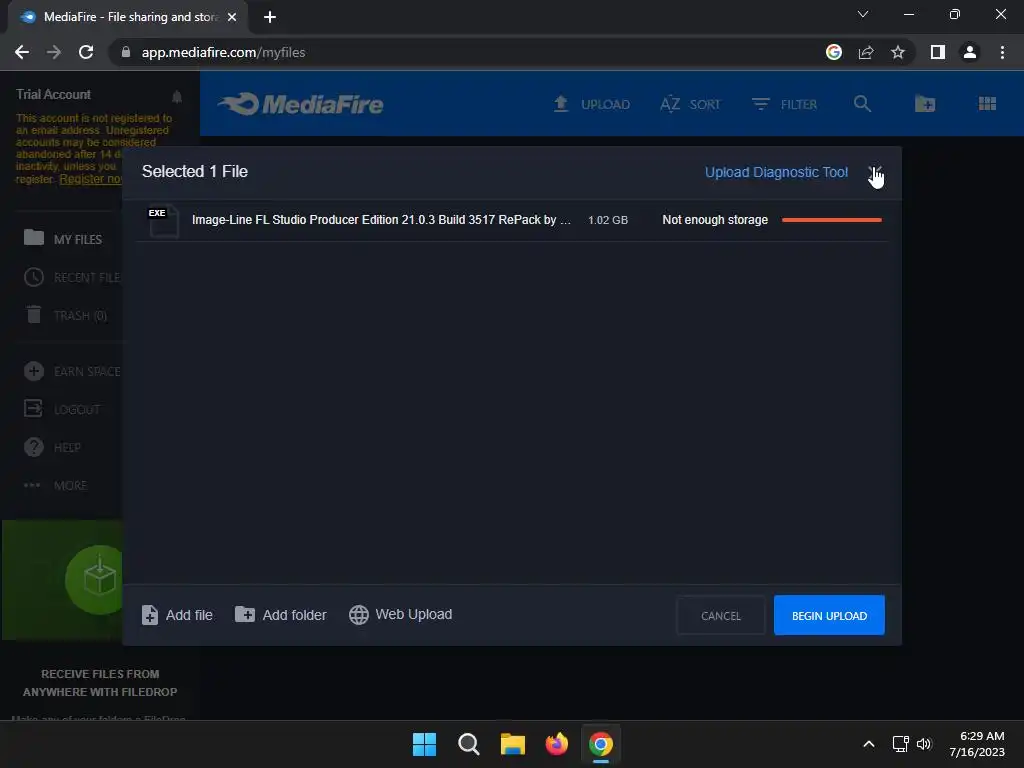The image size is (1024, 768).
Task: Select the Image-Line FL Studio file name
Action: pos(381,220)
